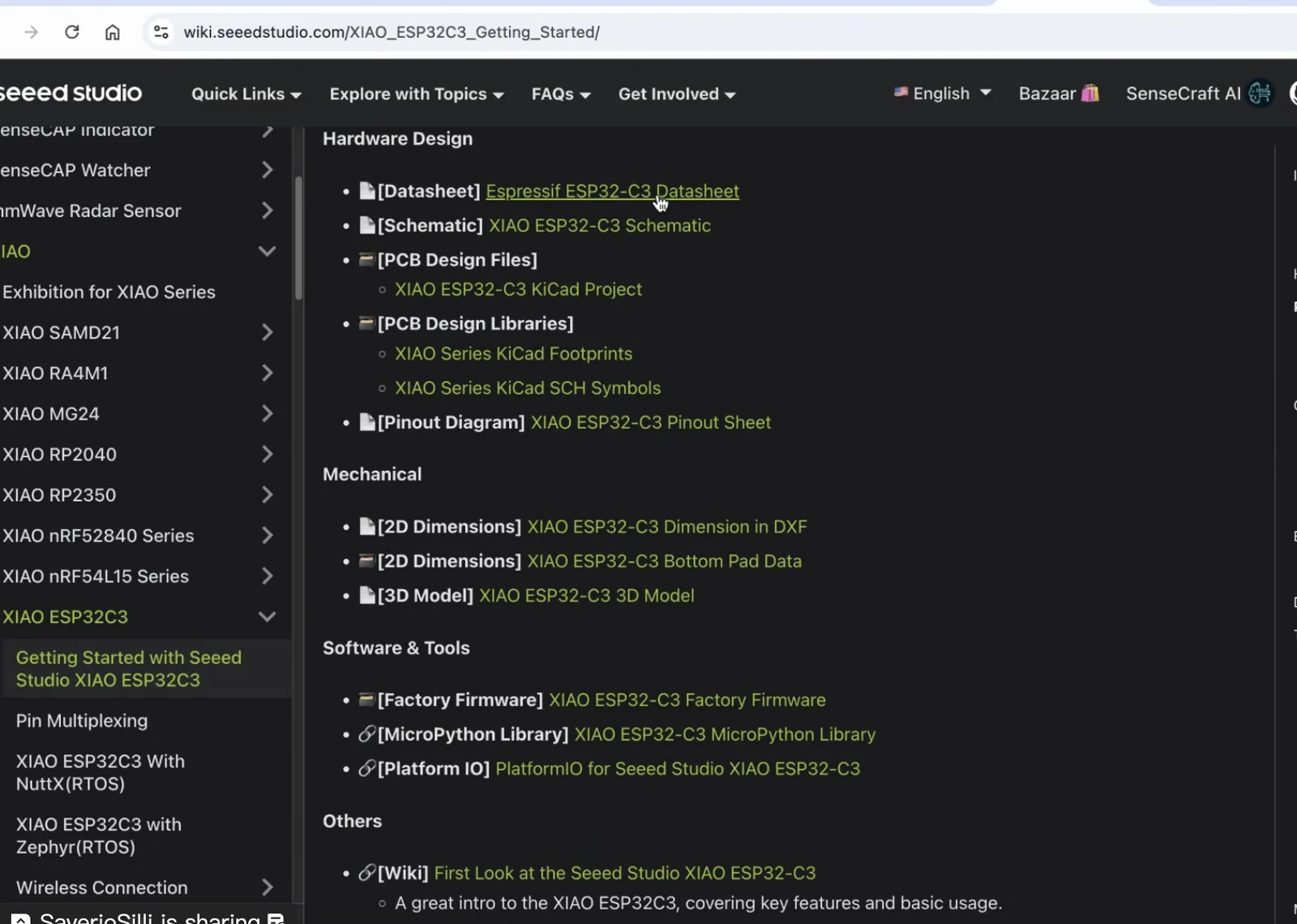This screenshot has height=924, width=1297.
Task: Open First Look at the Seeed Studio XIAO ESP32-C3
Action: [625, 873]
